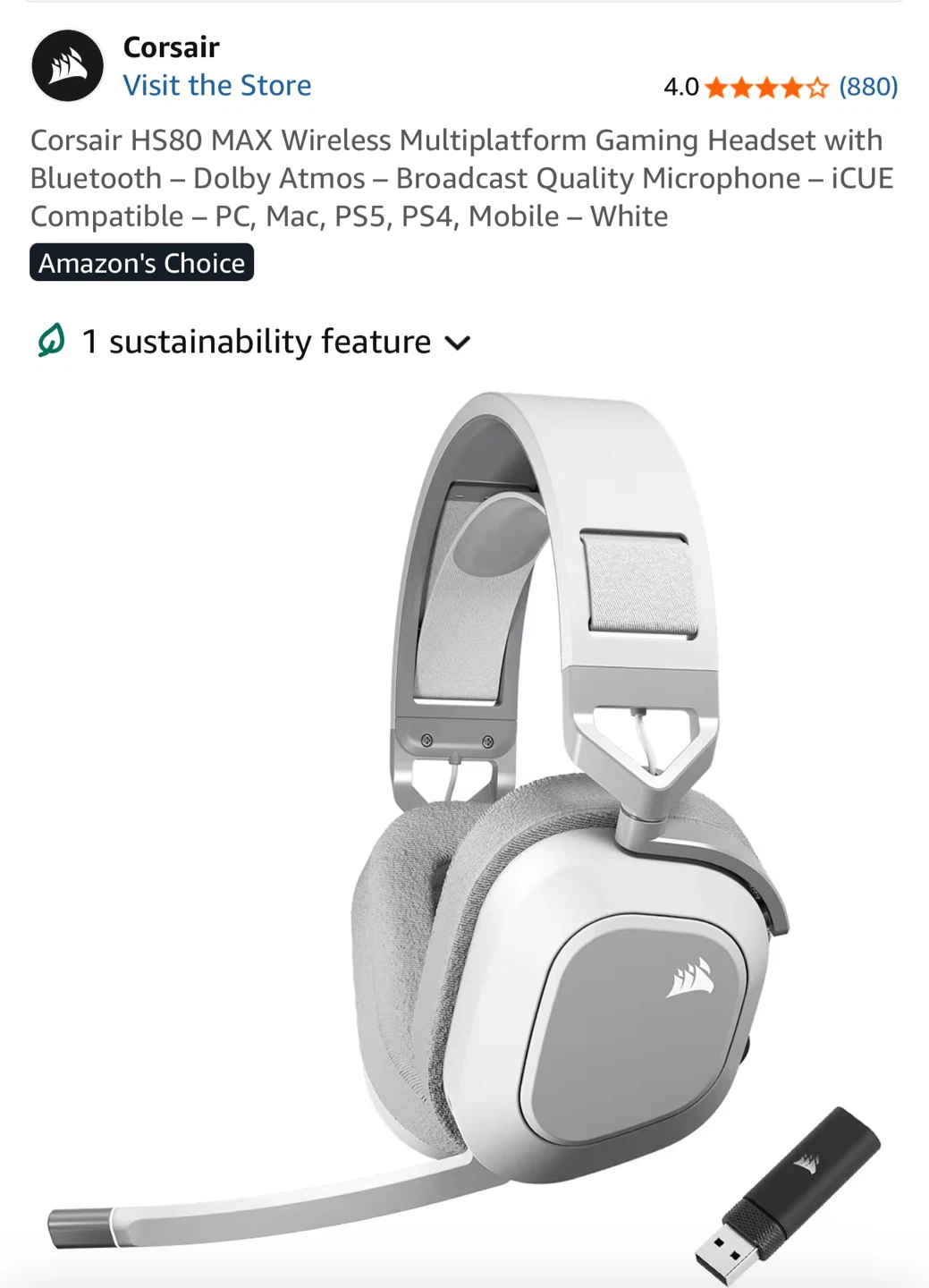Screen dimensions: 929x1288
Task: Open the 1 sustainability feature label
Action: coord(257,342)
